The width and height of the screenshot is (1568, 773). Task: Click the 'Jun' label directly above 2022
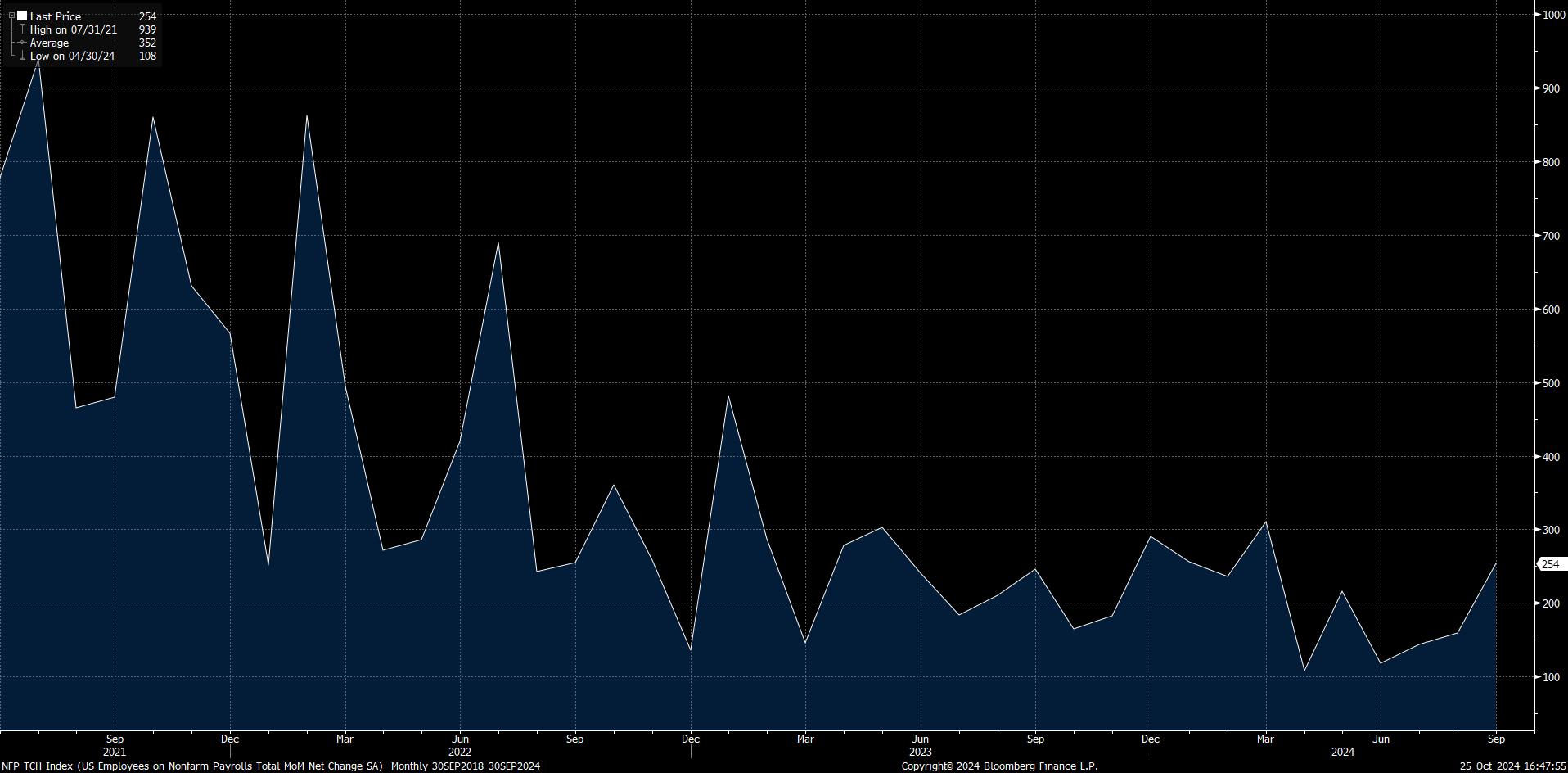pos(460,739)
